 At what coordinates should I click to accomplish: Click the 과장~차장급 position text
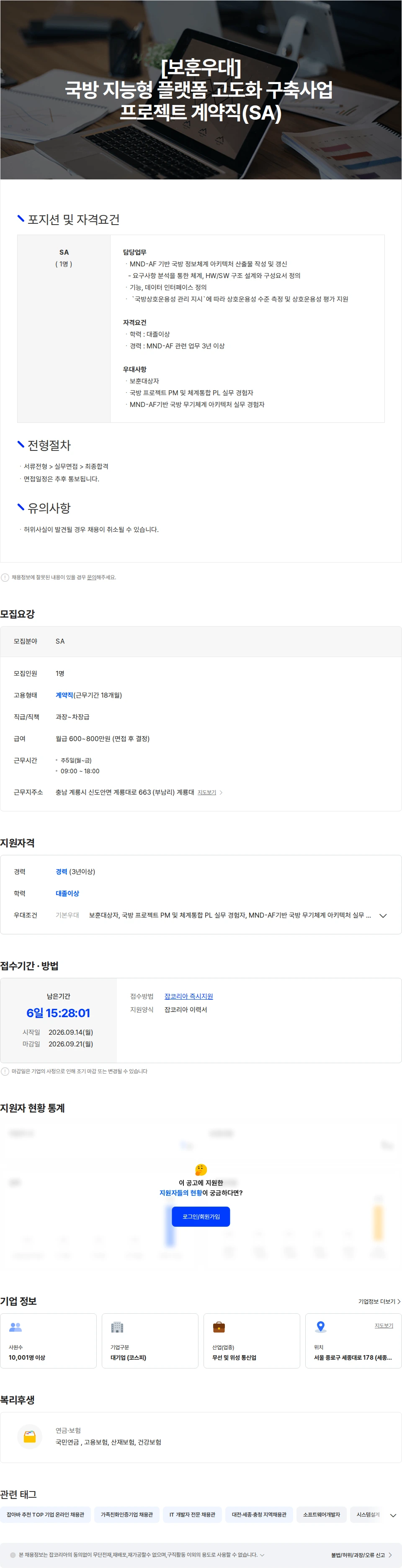pyautogui.click(x=72, y=717)
